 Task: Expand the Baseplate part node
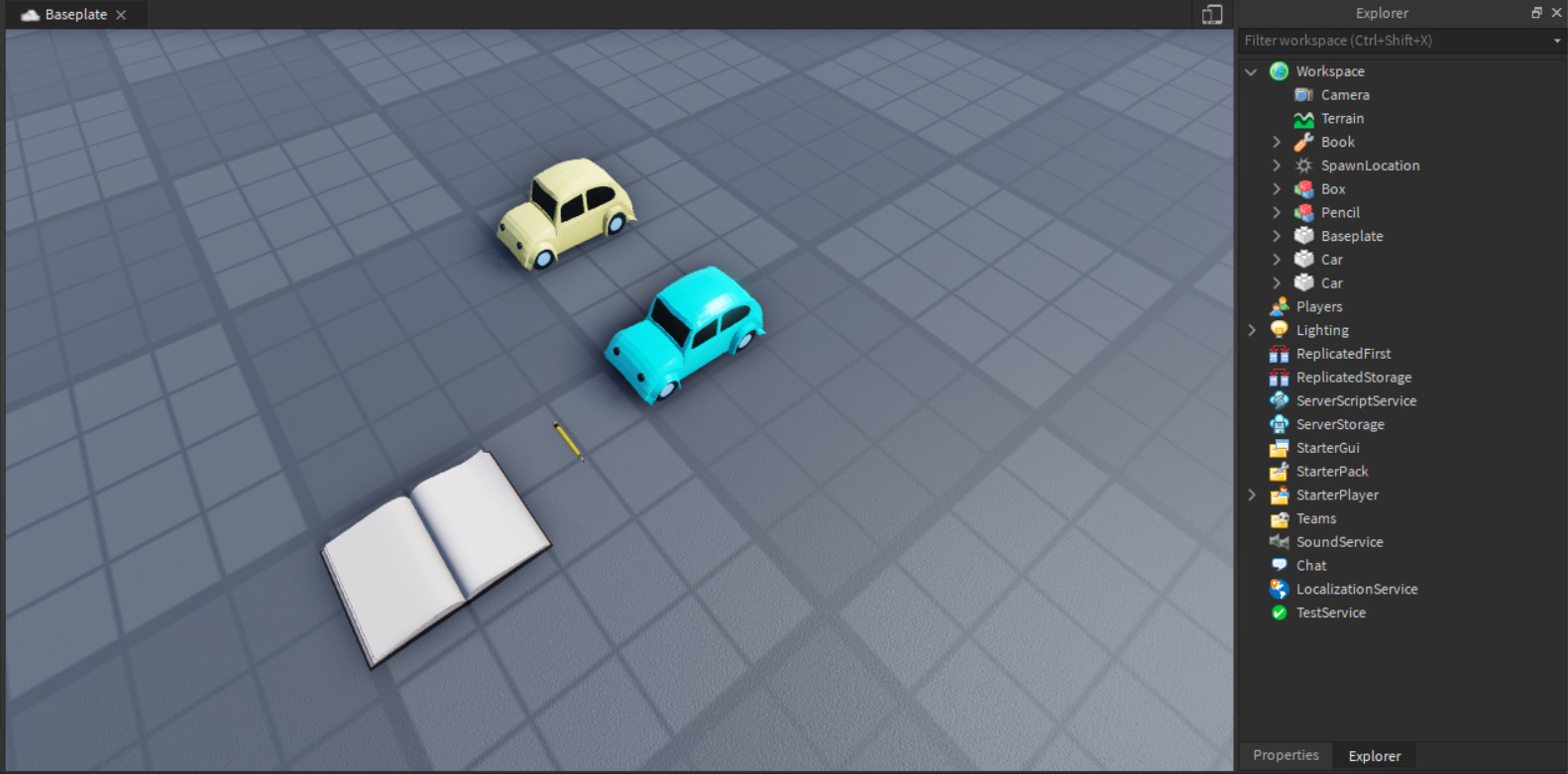[x=1277, y=236]
